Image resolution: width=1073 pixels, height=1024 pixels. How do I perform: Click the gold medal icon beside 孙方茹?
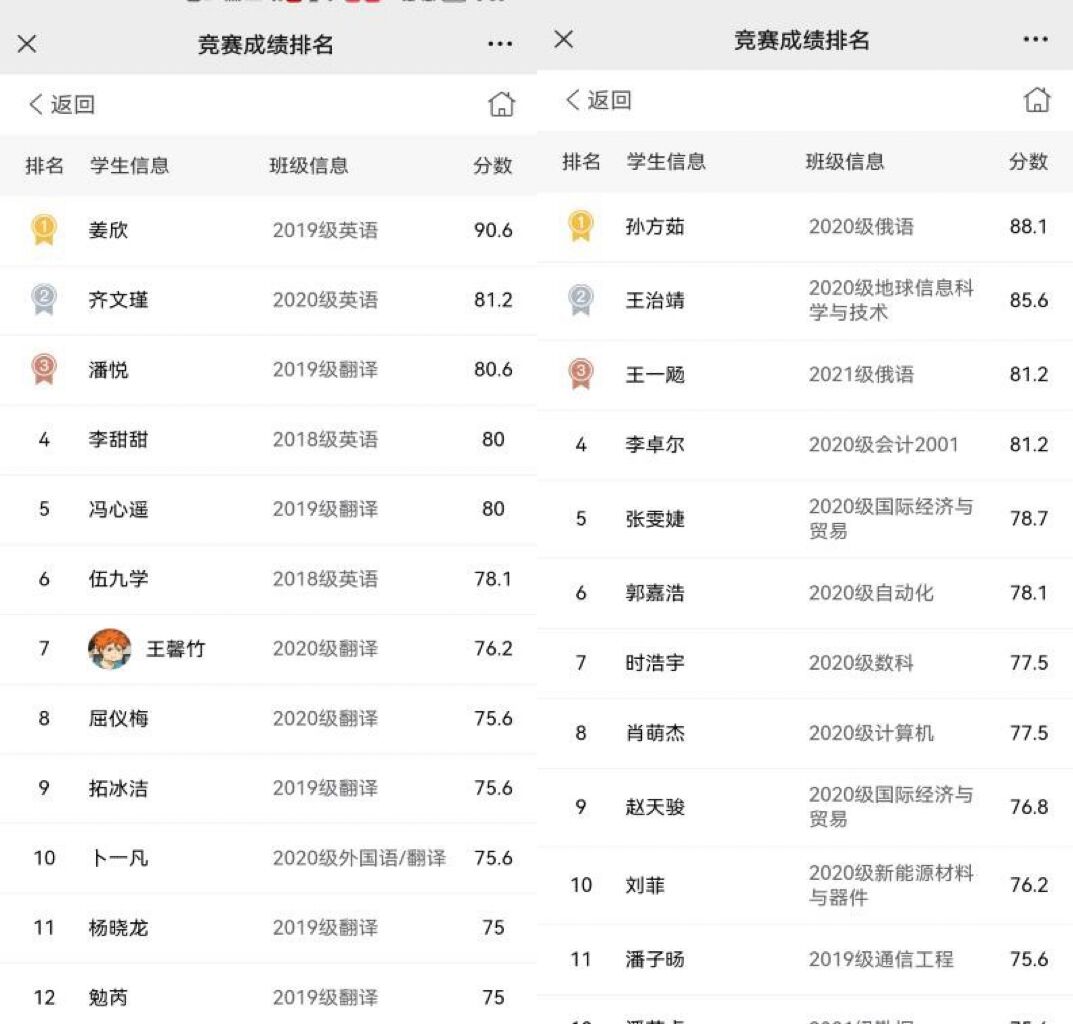(x=581, y=226)
